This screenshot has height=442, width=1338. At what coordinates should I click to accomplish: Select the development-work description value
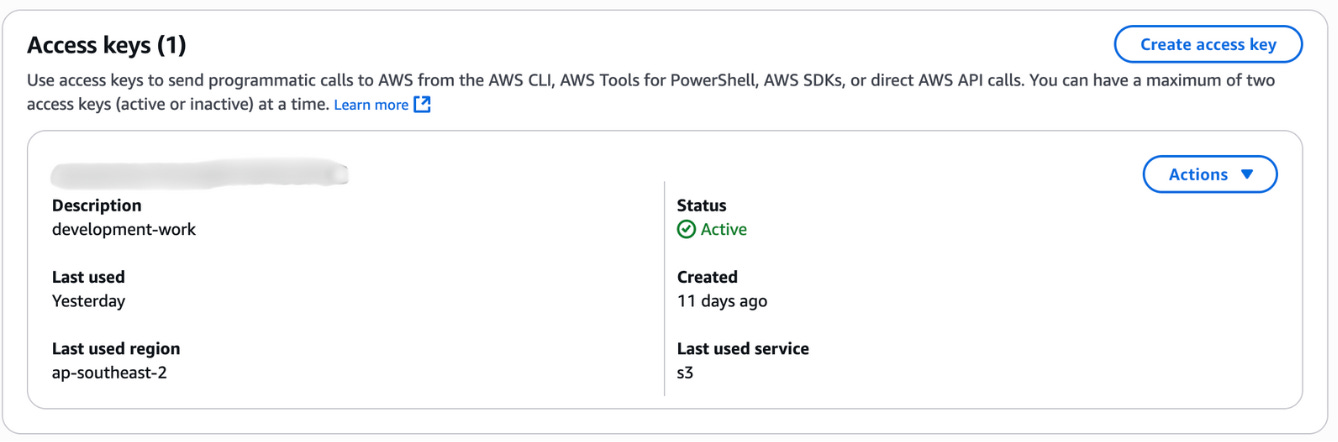[x=124, y=229]
